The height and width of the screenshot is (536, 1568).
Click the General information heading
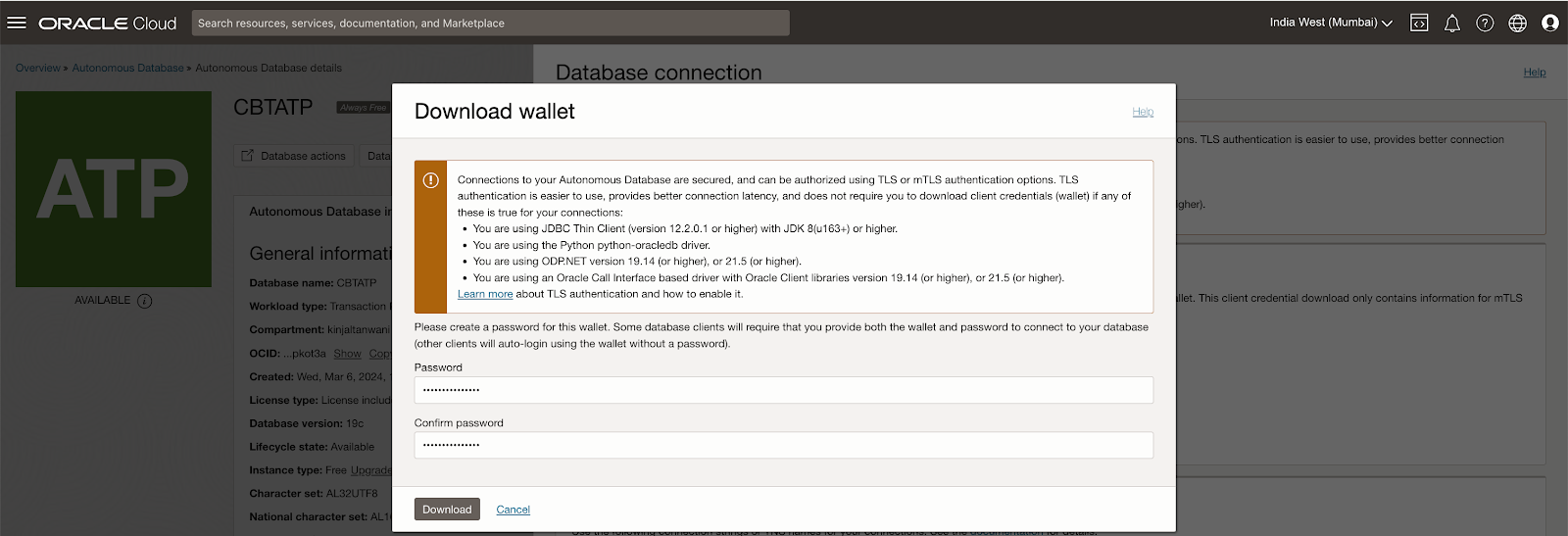(320, 254)
